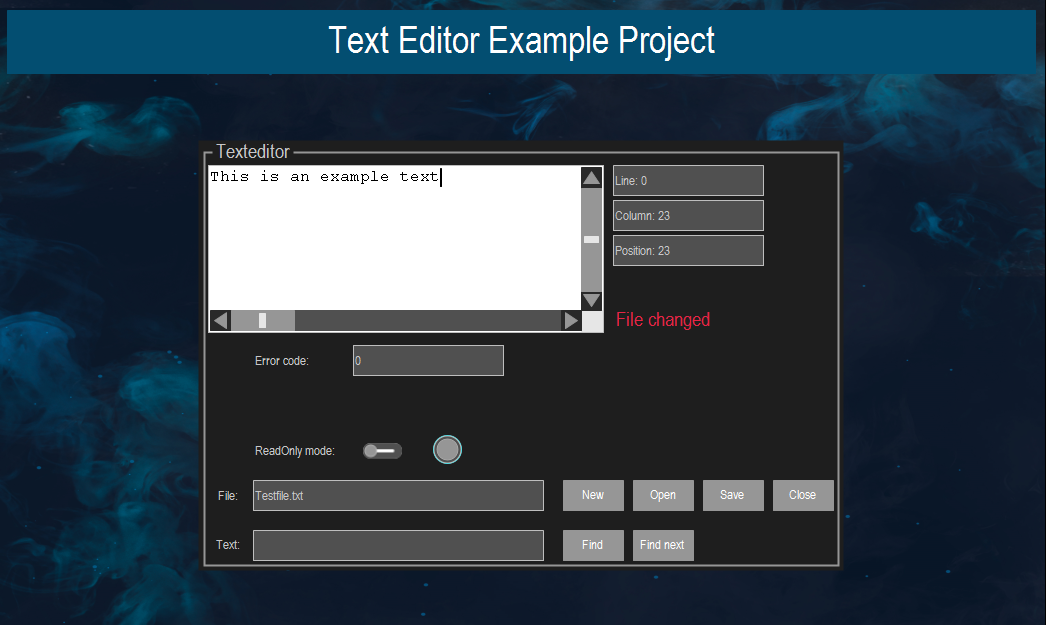Click the horizontal scrollbar right arrow

[x=571, y=320]
